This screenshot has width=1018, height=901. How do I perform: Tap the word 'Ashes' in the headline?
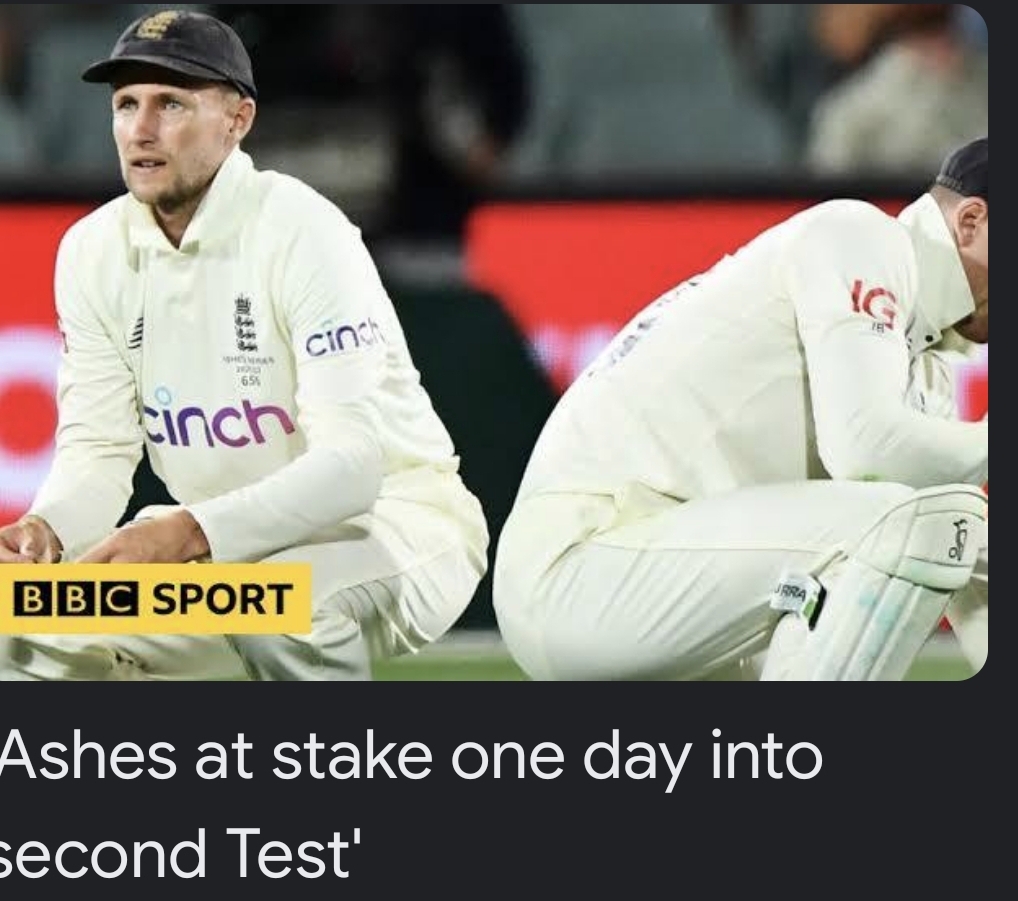[88, 756]
